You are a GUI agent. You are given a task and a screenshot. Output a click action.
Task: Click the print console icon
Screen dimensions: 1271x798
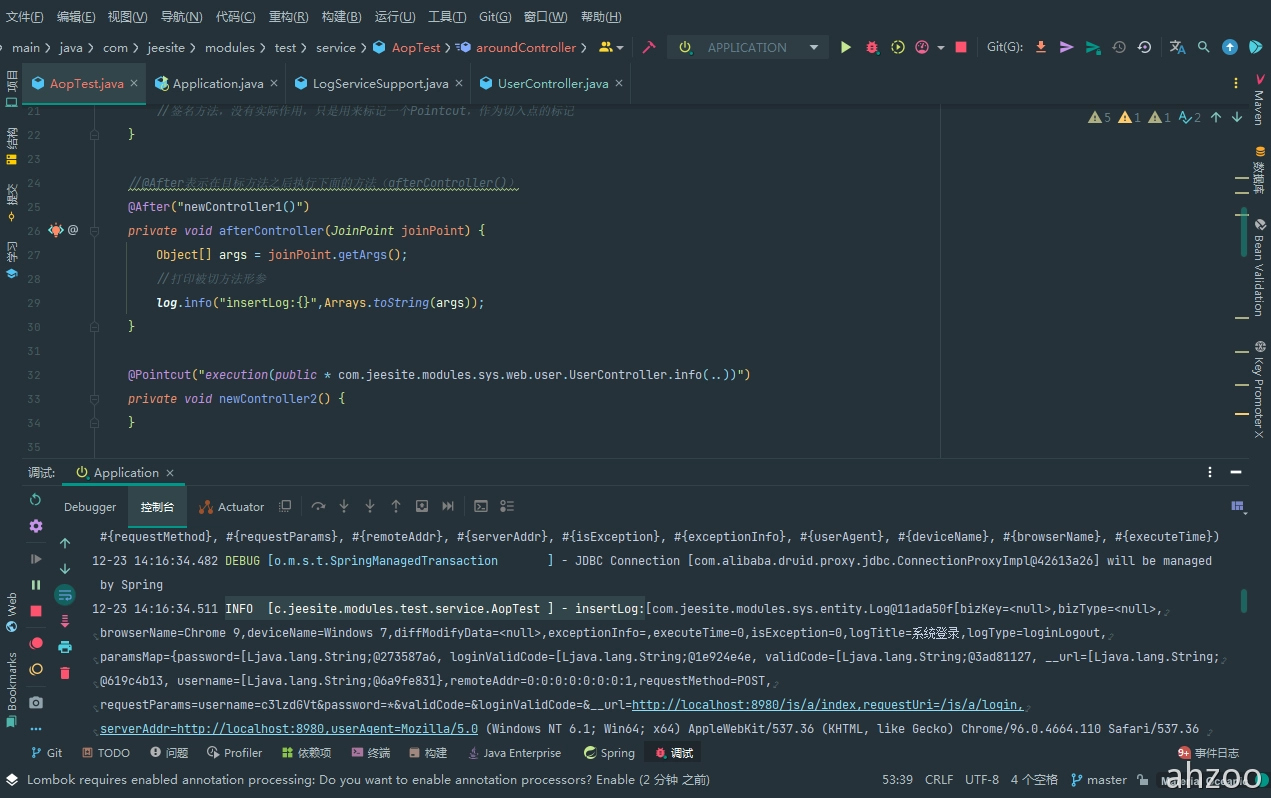coord(65,647)
